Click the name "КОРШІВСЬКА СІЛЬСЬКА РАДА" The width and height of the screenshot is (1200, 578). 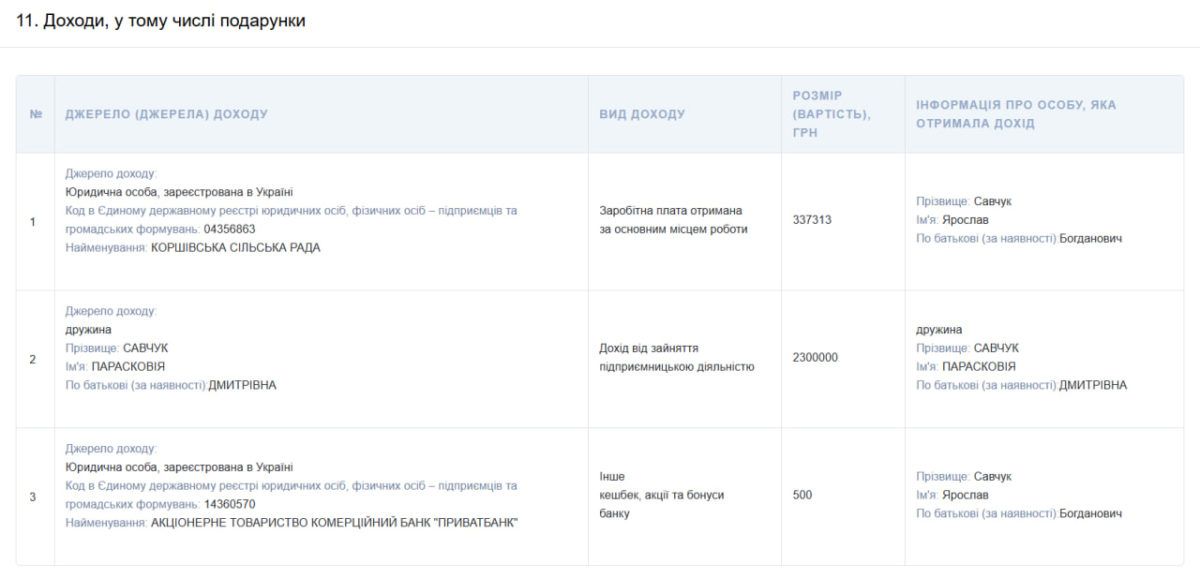[236, 247]
